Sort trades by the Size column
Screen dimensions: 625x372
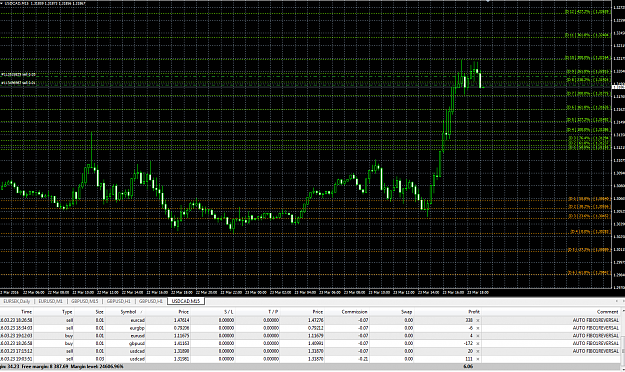pos(99,312)
